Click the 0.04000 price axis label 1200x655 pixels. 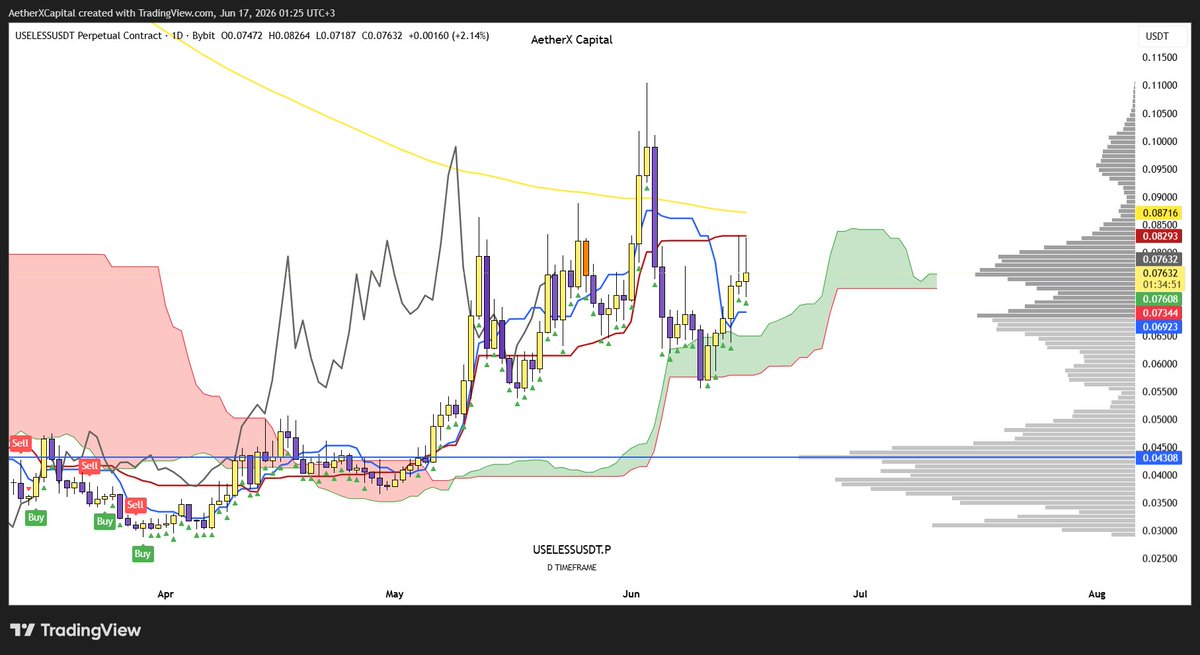click(x=1161, y=476)
